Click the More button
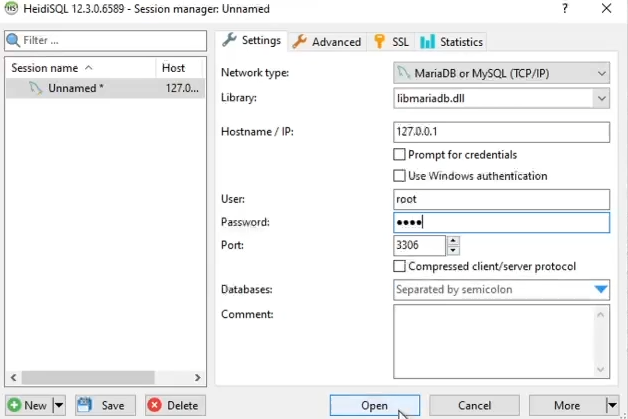This screenshot has height=419, width=628. [x=568, y=405]
